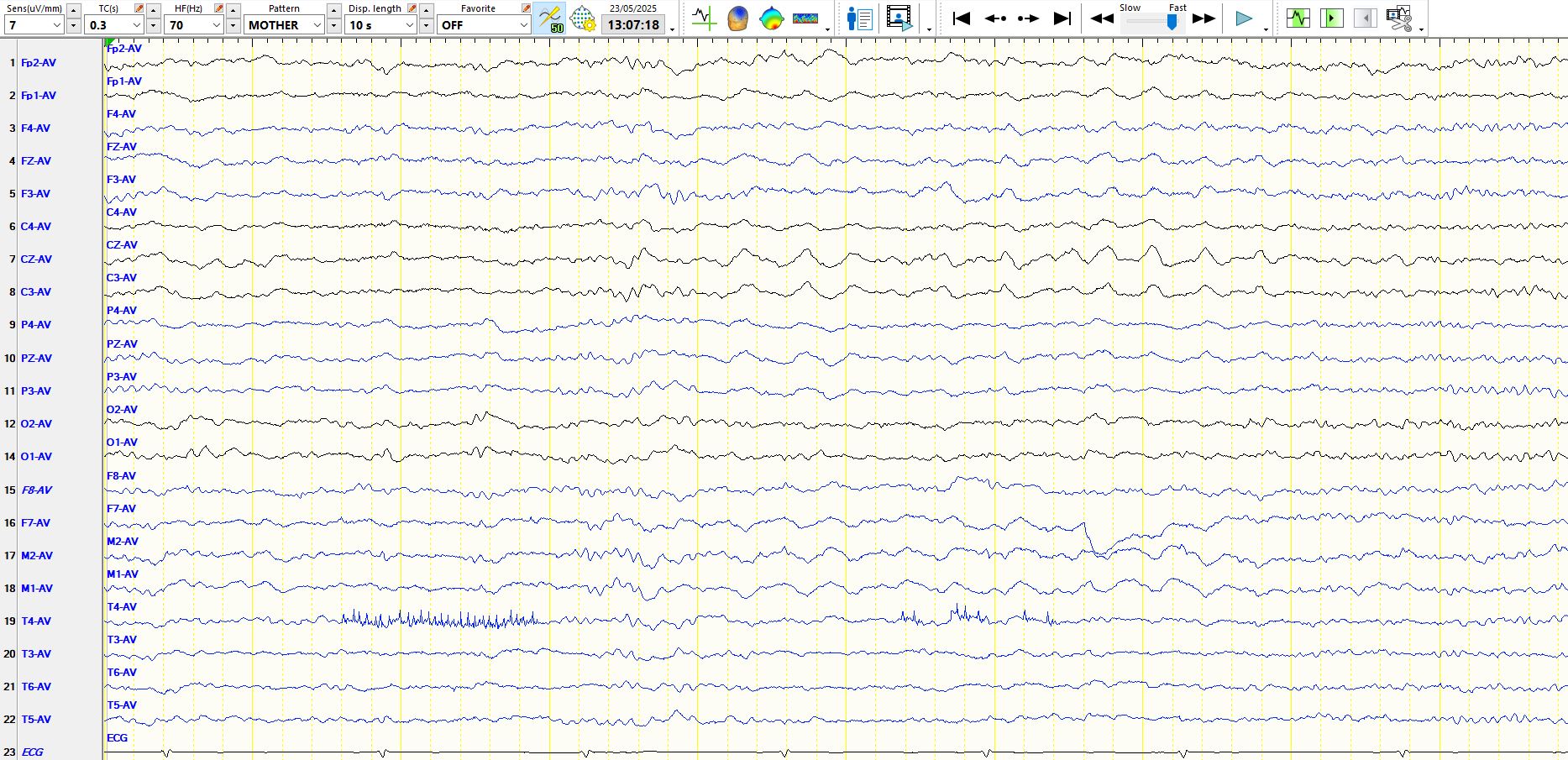
Task: Click the 23/05/2025 recording date
Action: [x=633, y=8]
